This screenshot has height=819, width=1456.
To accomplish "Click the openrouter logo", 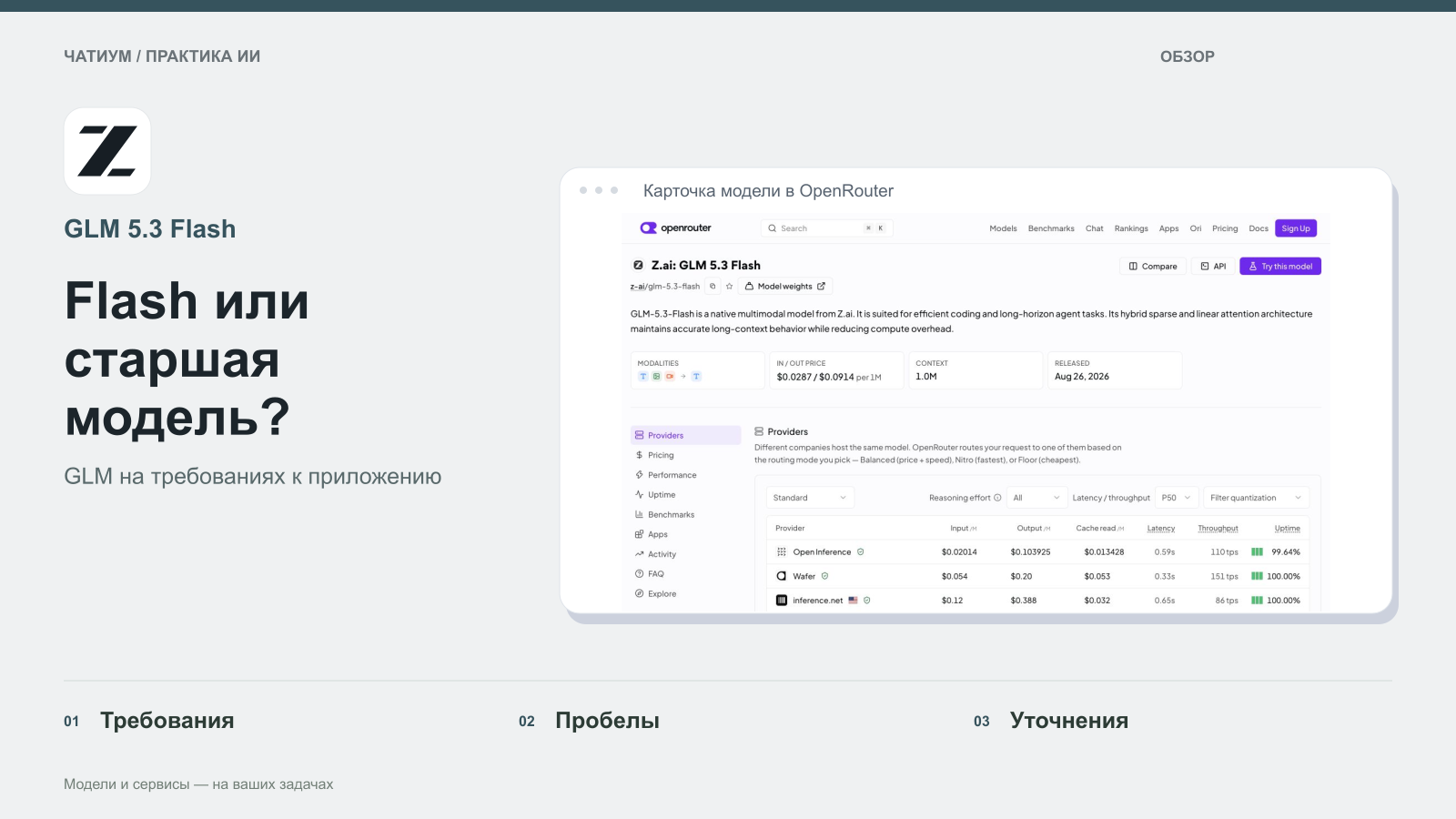I will [x=675, y=228].
